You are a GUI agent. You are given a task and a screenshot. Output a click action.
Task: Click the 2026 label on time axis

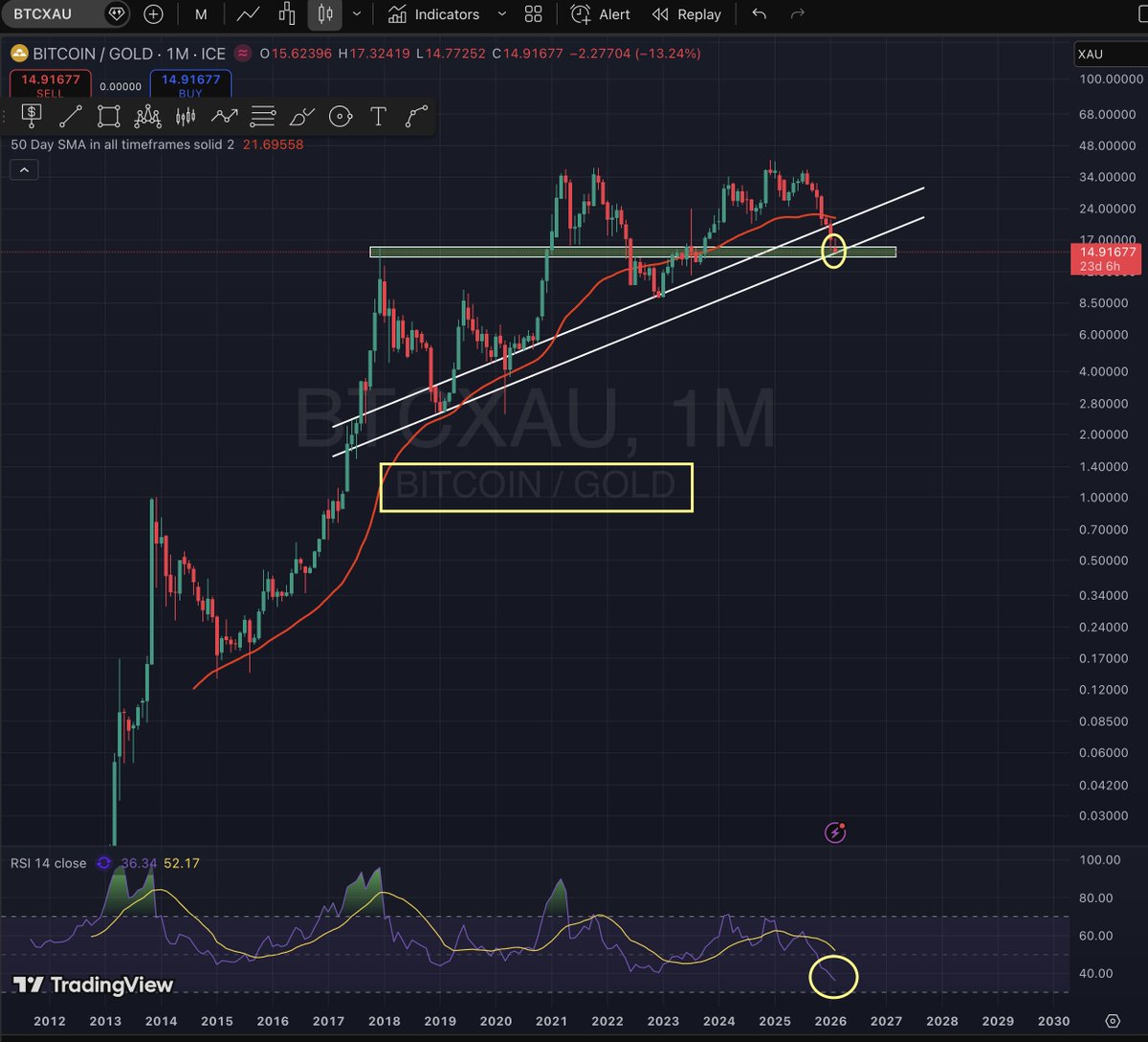click(x=831, y=1020)
